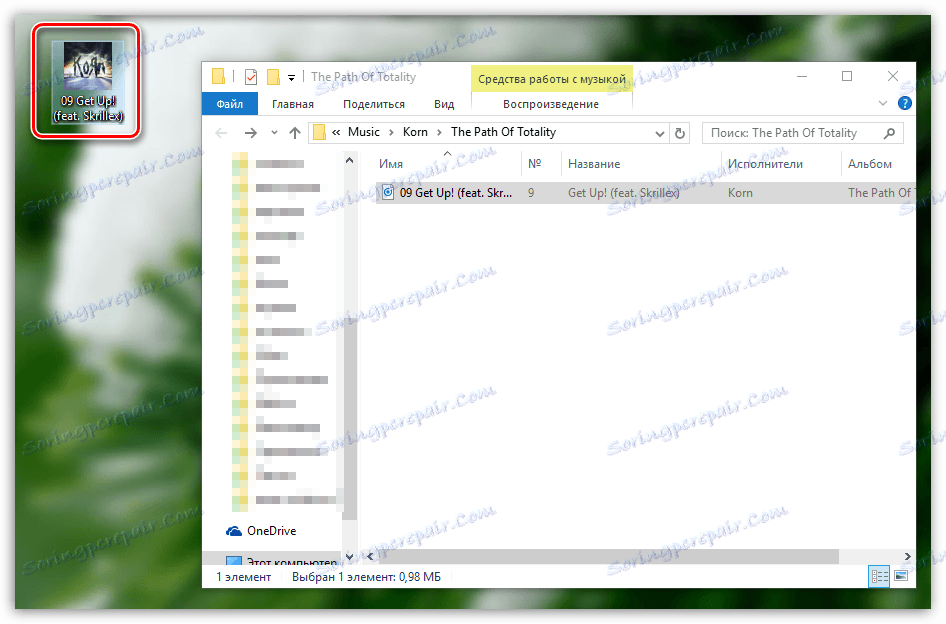Viewport: 946px width, 624px height.
Task: Click the folder icon in the address bar
Action: [320, 132]
